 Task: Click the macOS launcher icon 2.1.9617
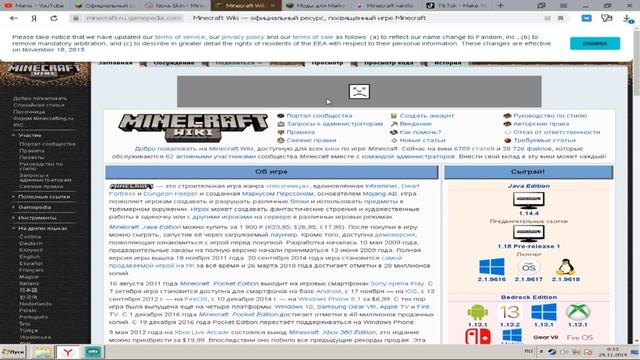click(529, 267)
